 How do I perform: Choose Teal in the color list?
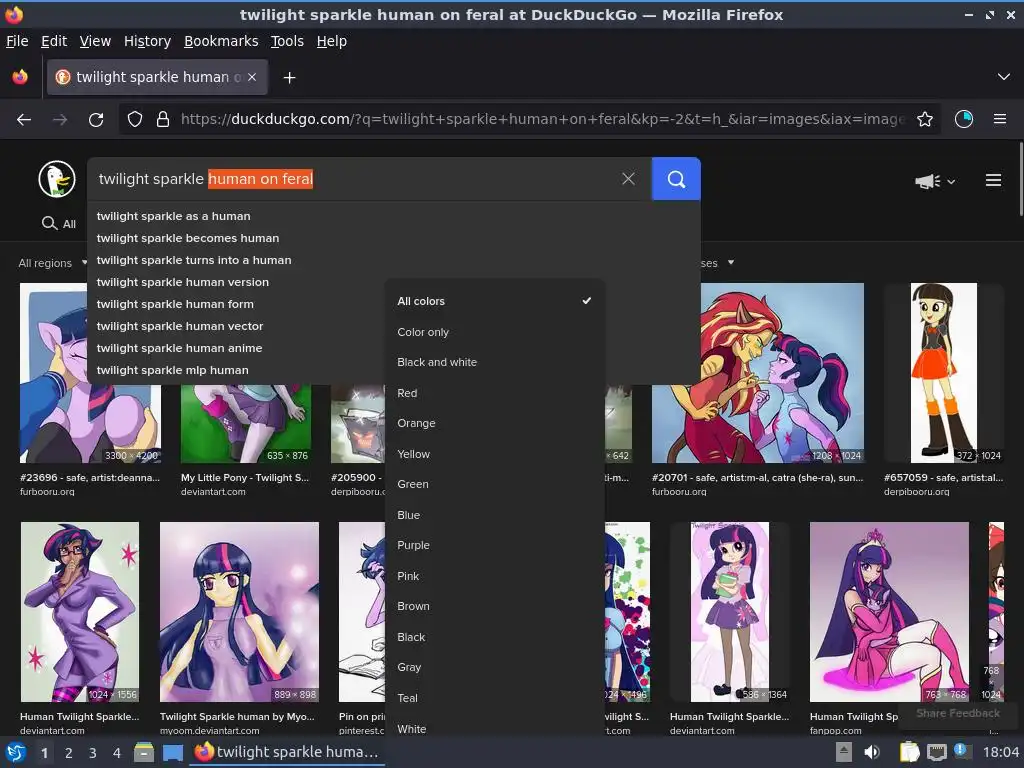(494, 698)
